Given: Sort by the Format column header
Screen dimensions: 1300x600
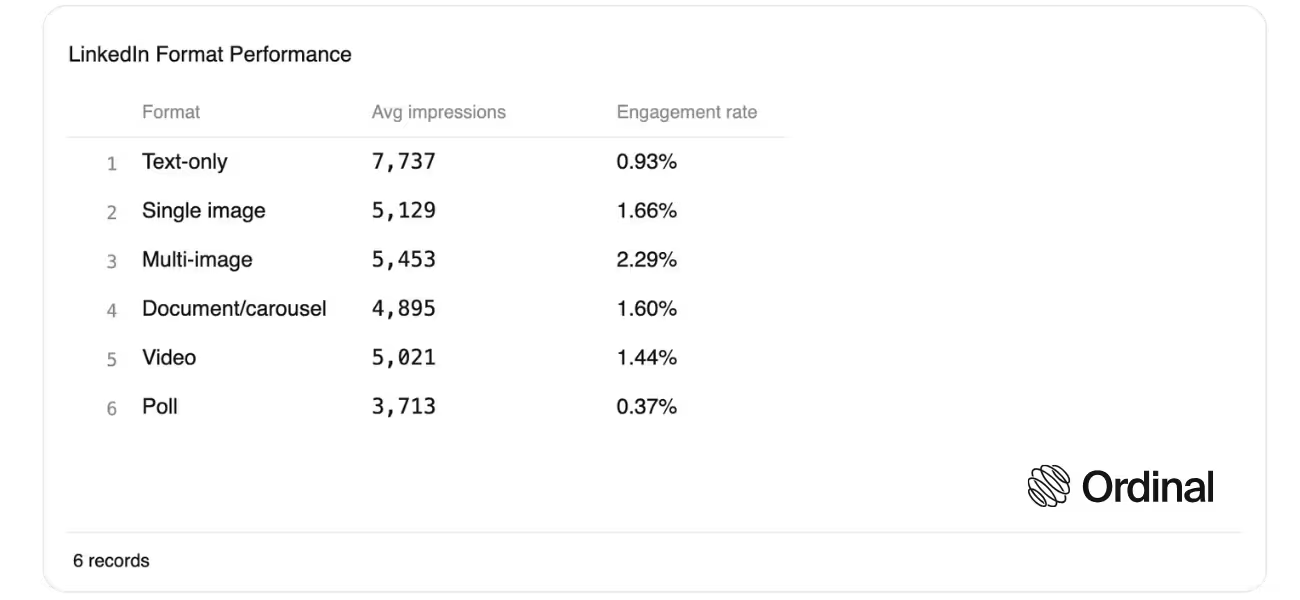Looking at the screenshot, I should coord(171,112).
